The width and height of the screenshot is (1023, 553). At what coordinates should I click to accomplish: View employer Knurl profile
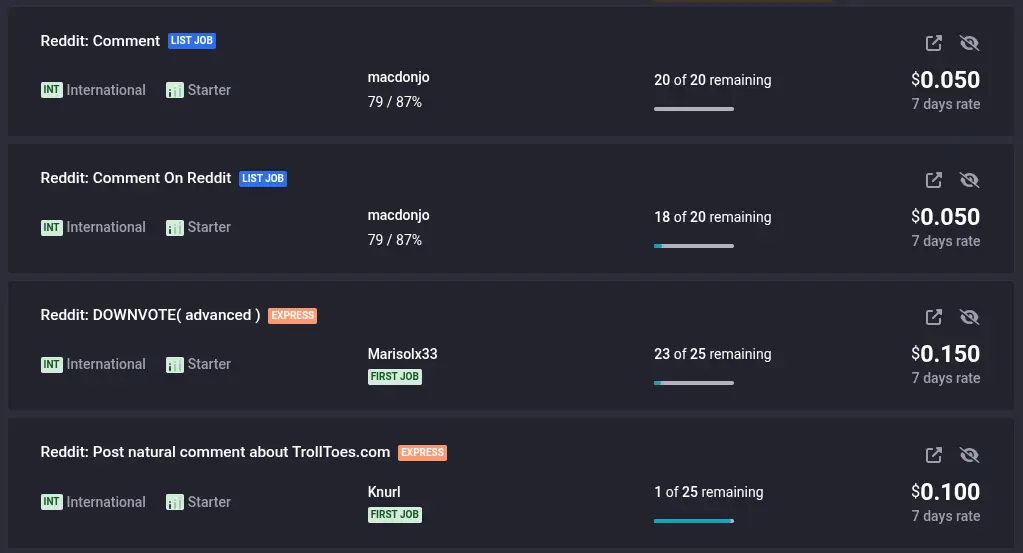pyautogui.click(x=384, y=492)
